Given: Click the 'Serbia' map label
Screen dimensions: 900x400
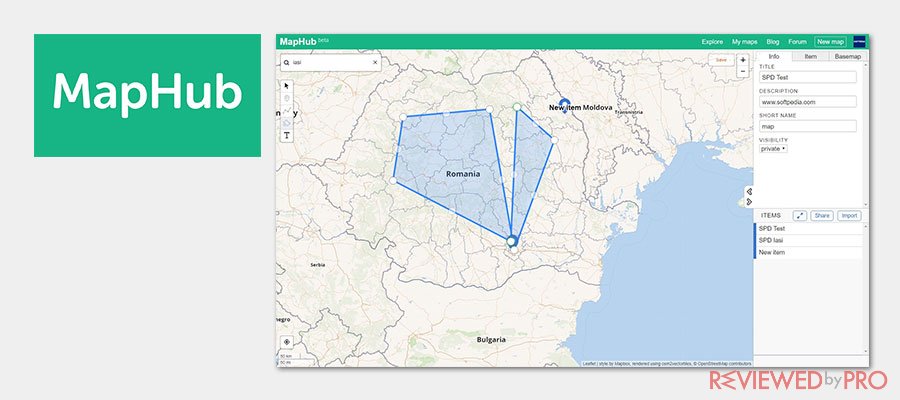Looking at the screenshot, I should [x=317, y=265].
